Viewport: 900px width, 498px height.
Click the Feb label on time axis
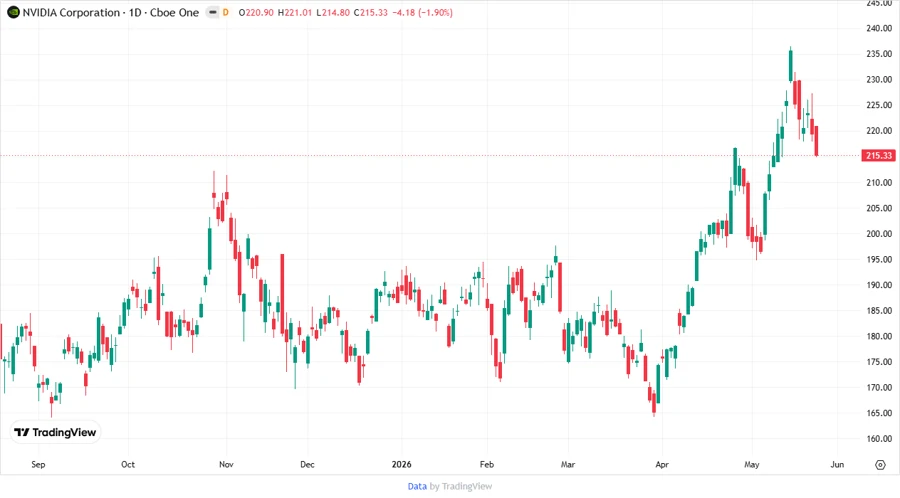pos(487,464)
